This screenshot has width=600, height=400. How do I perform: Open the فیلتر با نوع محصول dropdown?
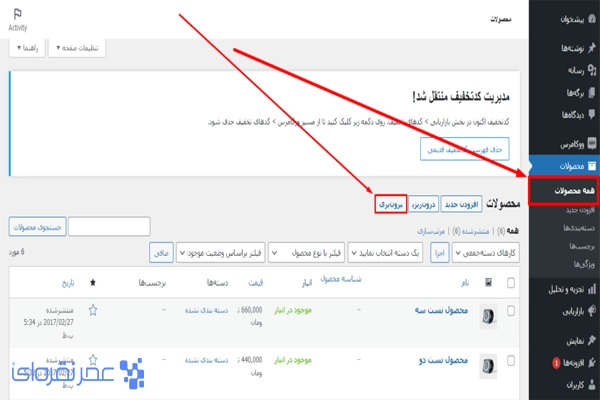306,253
